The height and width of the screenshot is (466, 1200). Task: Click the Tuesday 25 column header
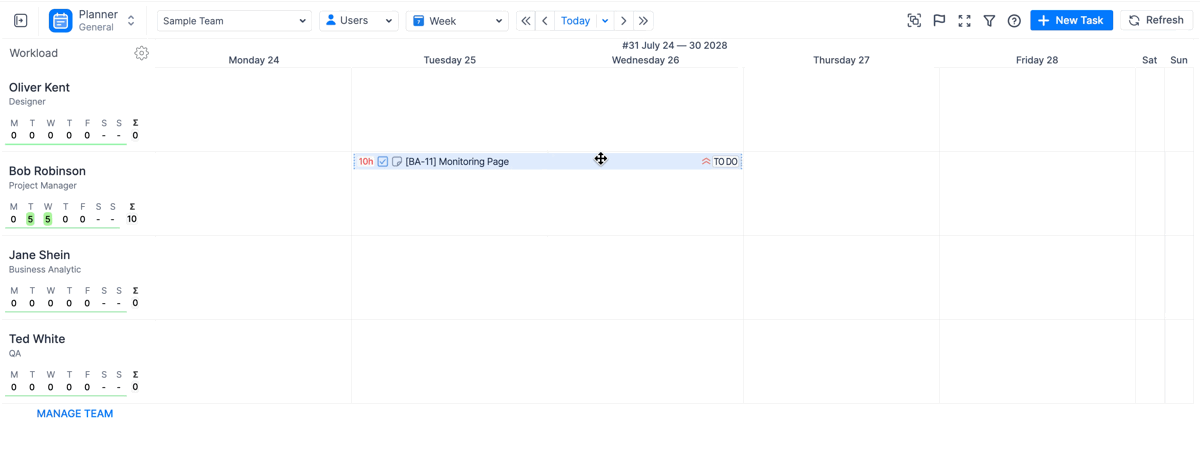click(450, 60)
